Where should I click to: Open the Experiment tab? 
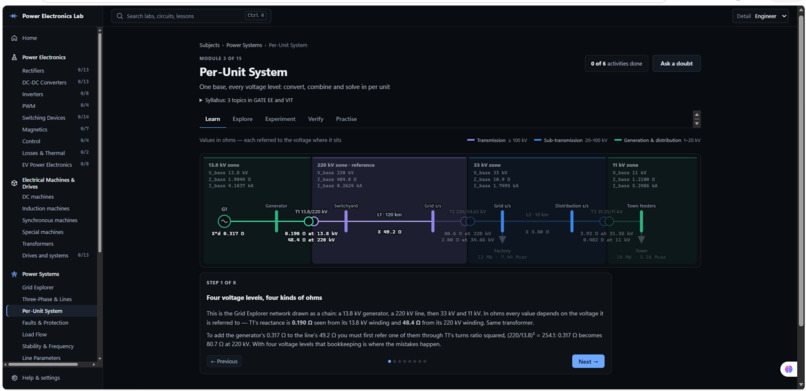(280, 119)
